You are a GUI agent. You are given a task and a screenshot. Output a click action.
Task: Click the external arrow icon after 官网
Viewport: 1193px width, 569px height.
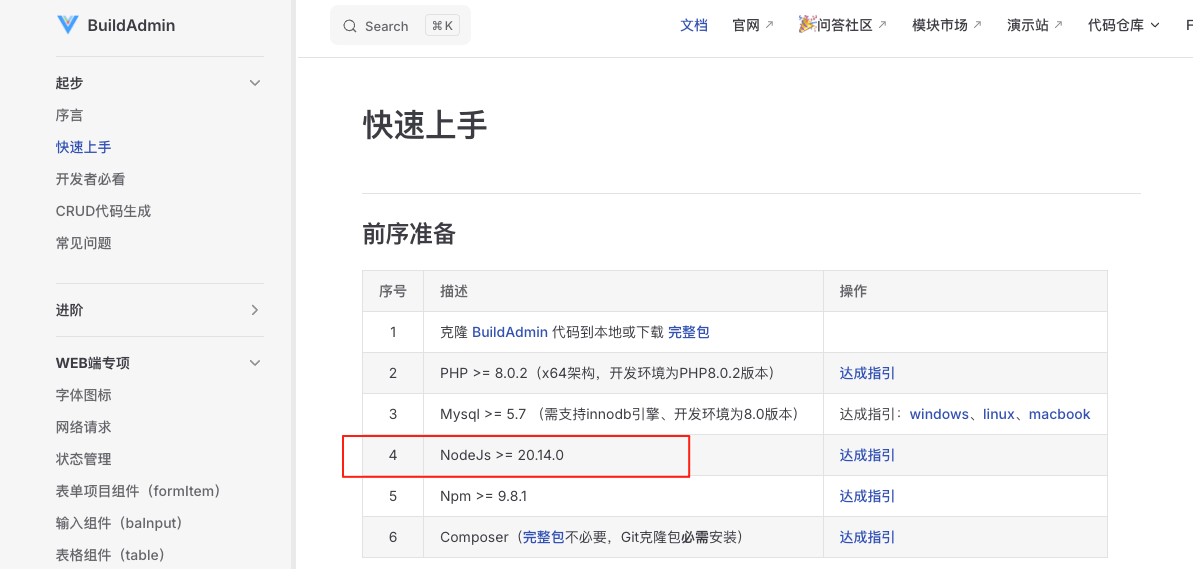click(x=768, y=24)
